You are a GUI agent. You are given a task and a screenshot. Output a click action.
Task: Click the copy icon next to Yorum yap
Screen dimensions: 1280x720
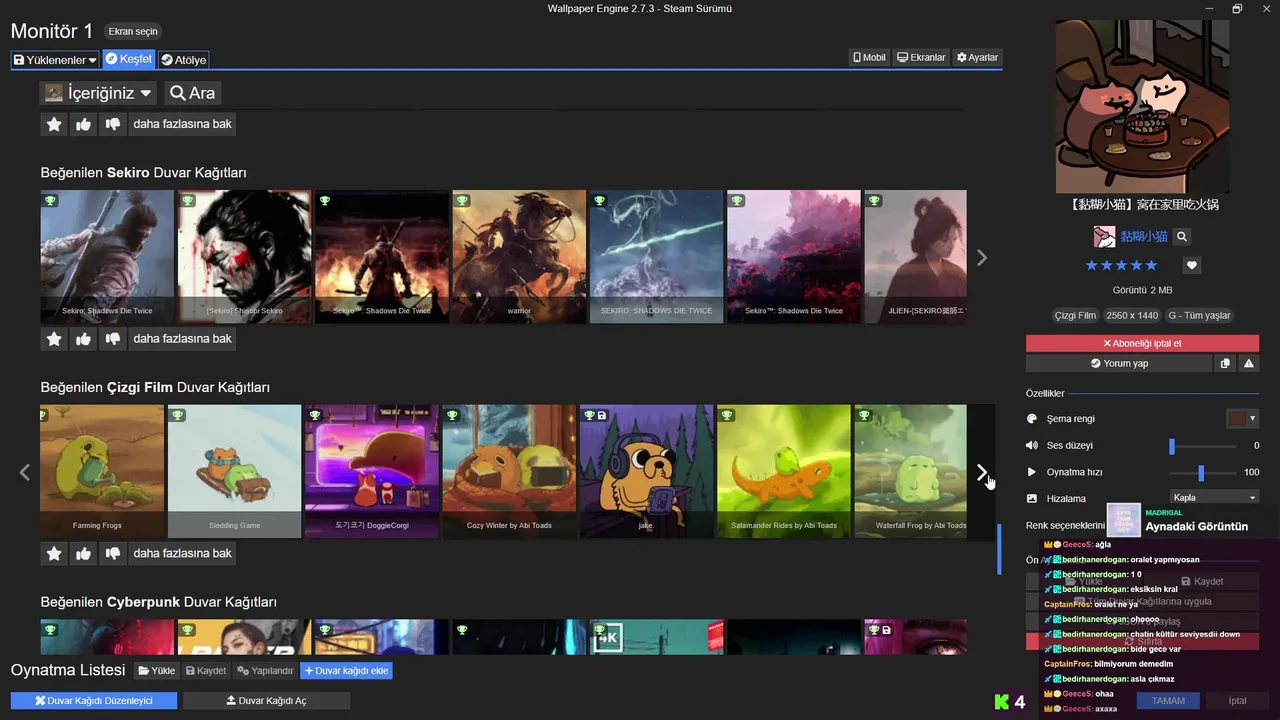point(1225,364)
